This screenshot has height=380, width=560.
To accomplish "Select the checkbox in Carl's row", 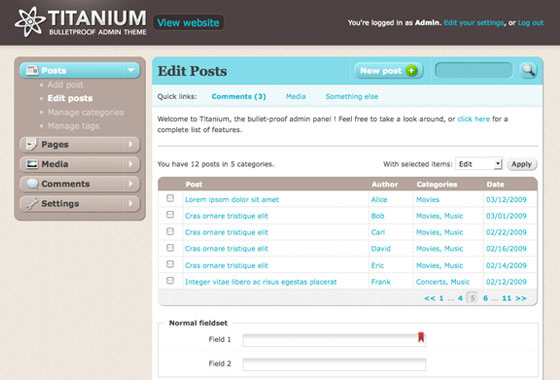I will point(170,231).
